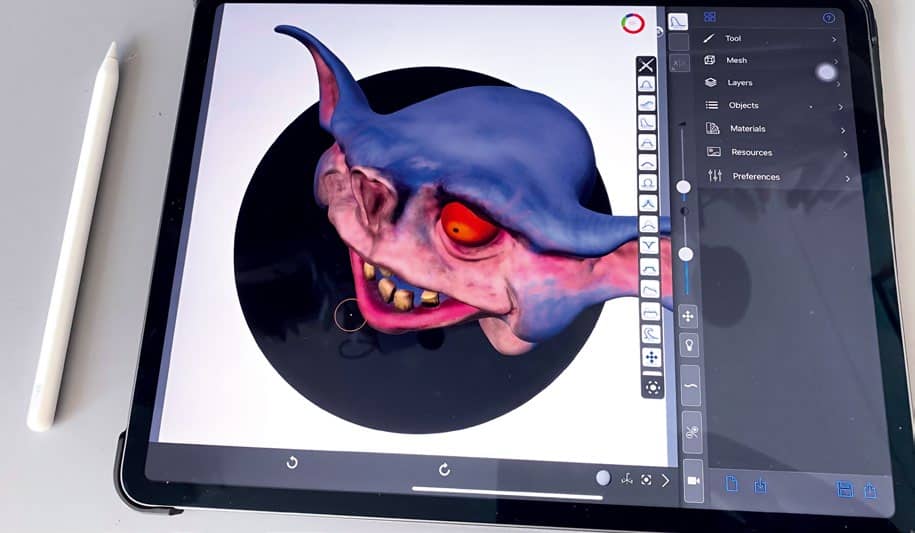Screen dimensions: 915x533
Task: Expand the Resources row chevron
Action: (845, 154)
